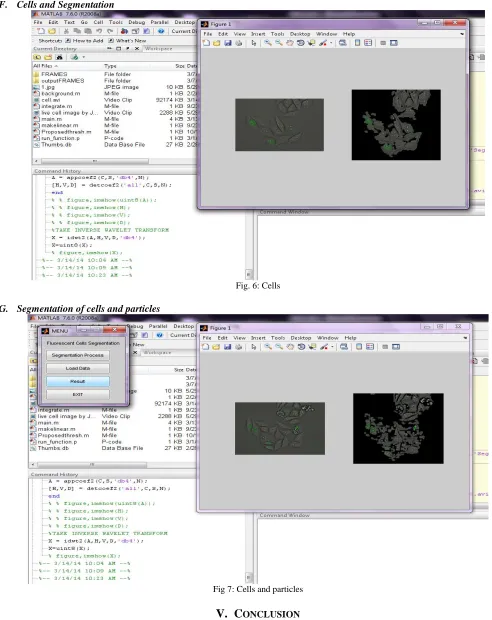The height and width of the screenshot is (620, 492).
Task: Click left cells image in Fig. 6 Figure 1
Action: (280, 125)
